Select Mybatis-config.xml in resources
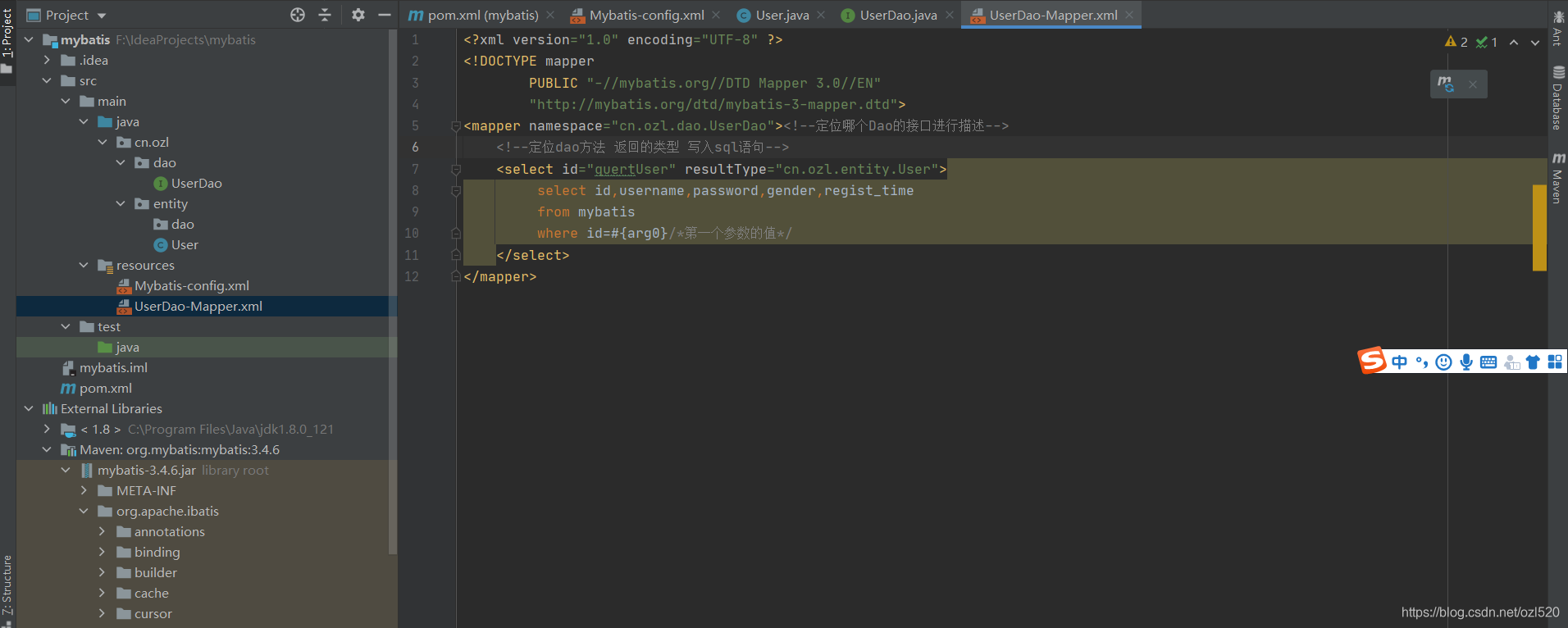1568x628 pixels. coord(183,285)
